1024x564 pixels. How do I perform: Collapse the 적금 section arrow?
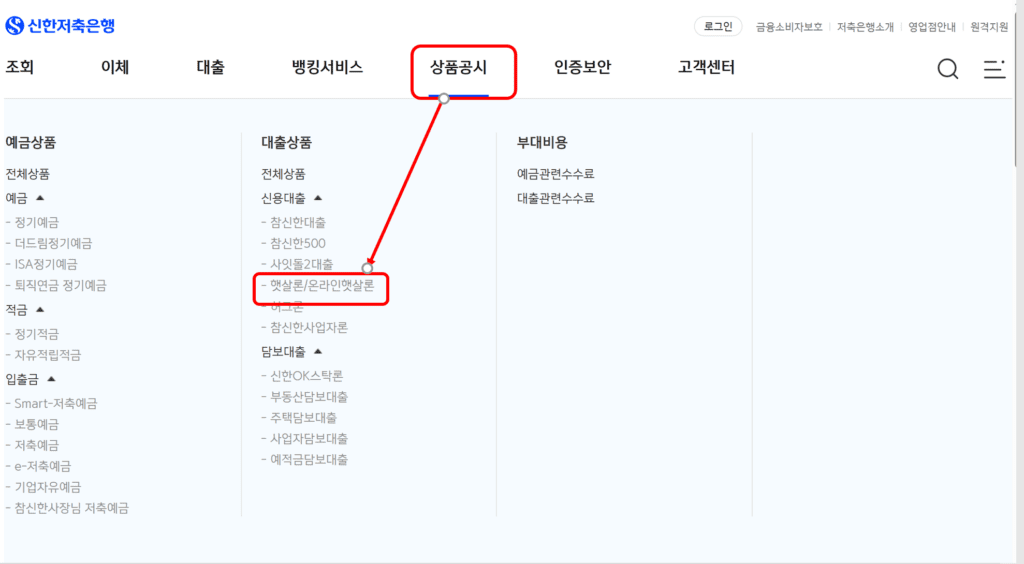40,309
